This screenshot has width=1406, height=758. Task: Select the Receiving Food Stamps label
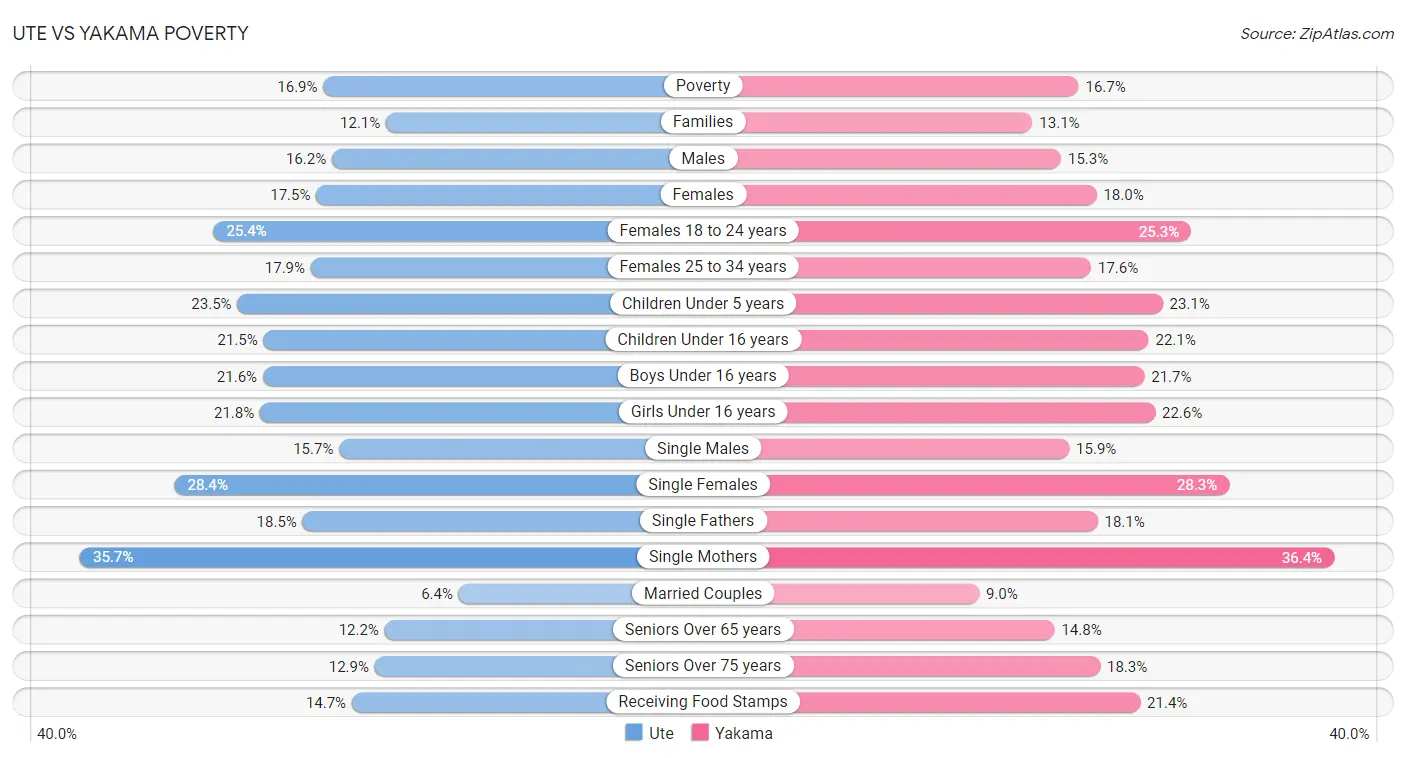pyautogui.click(x=703, y=702)
